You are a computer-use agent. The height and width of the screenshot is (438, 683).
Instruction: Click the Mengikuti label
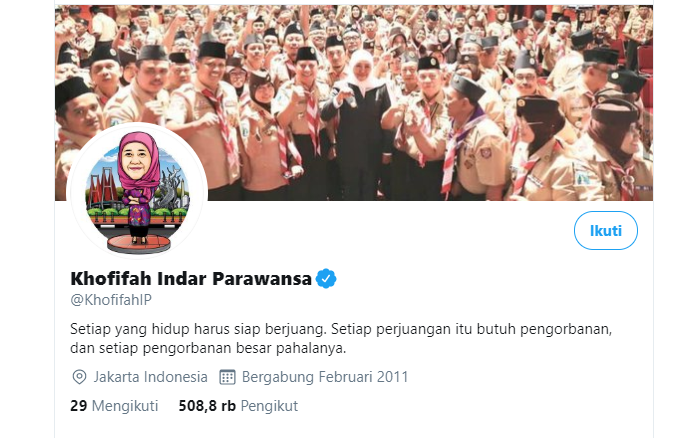click(125, 406)
